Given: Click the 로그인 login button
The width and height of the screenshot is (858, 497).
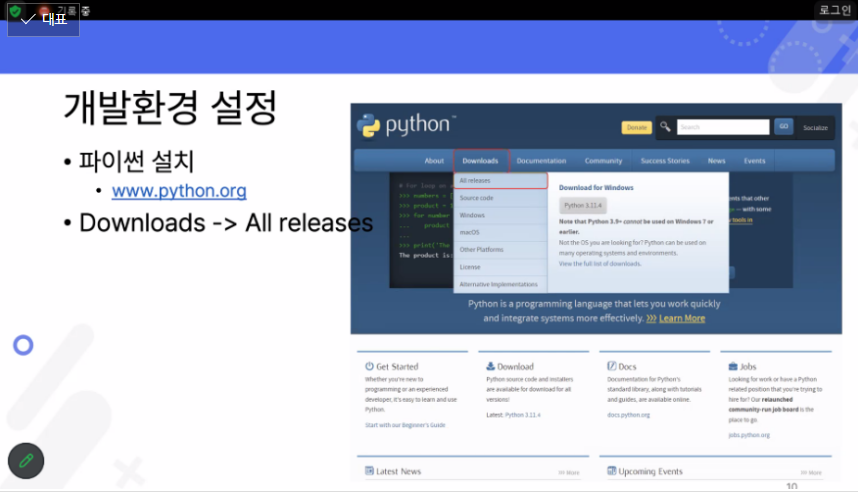Looking at the screenshot, I should 834,10.
